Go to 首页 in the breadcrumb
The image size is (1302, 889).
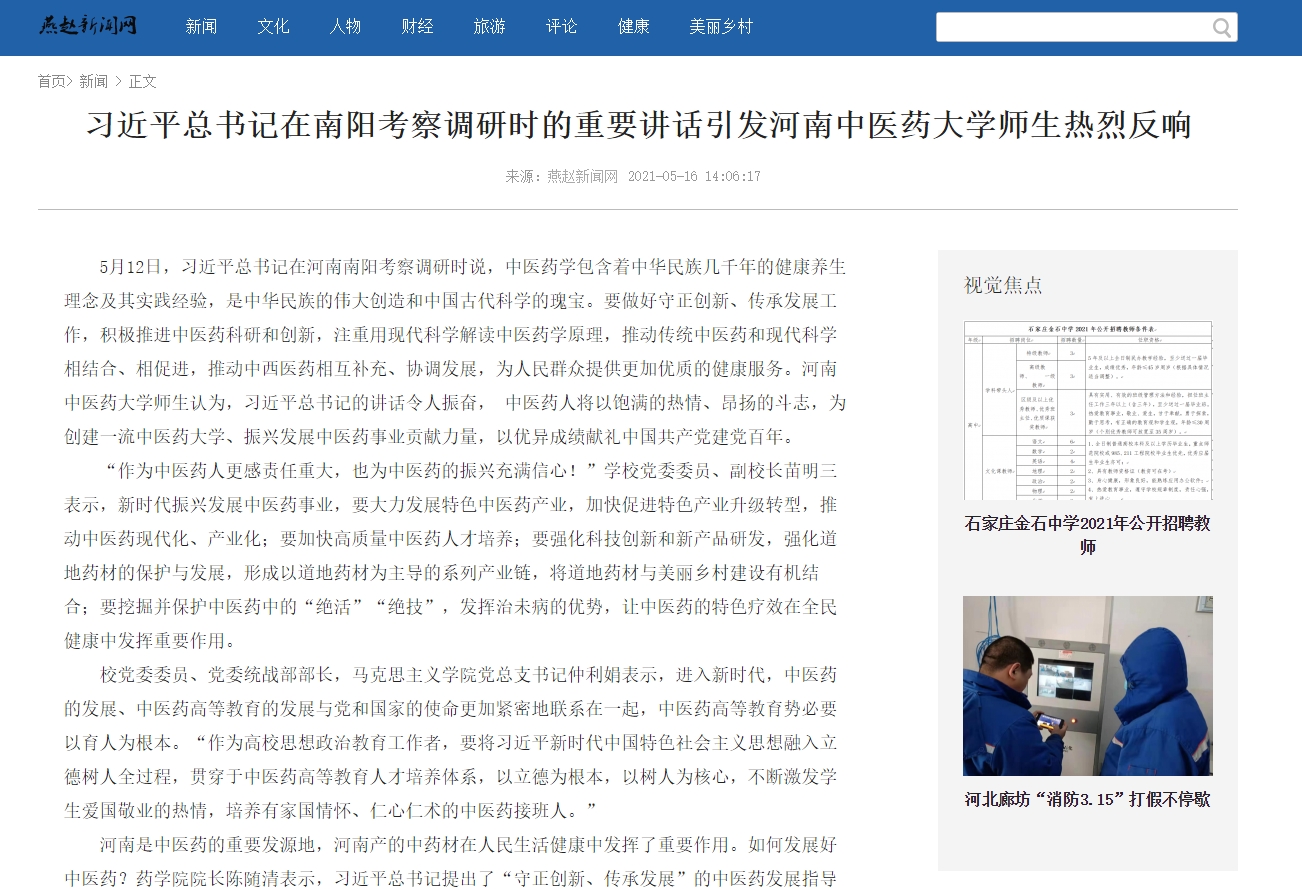[52, 81]
